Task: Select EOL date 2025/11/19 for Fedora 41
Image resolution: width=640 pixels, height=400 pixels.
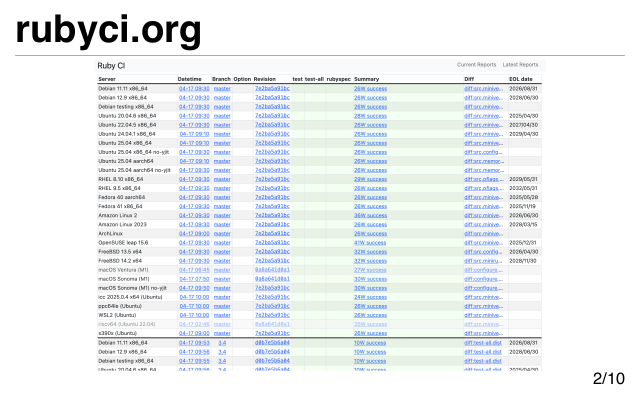Action: (523, 207)
